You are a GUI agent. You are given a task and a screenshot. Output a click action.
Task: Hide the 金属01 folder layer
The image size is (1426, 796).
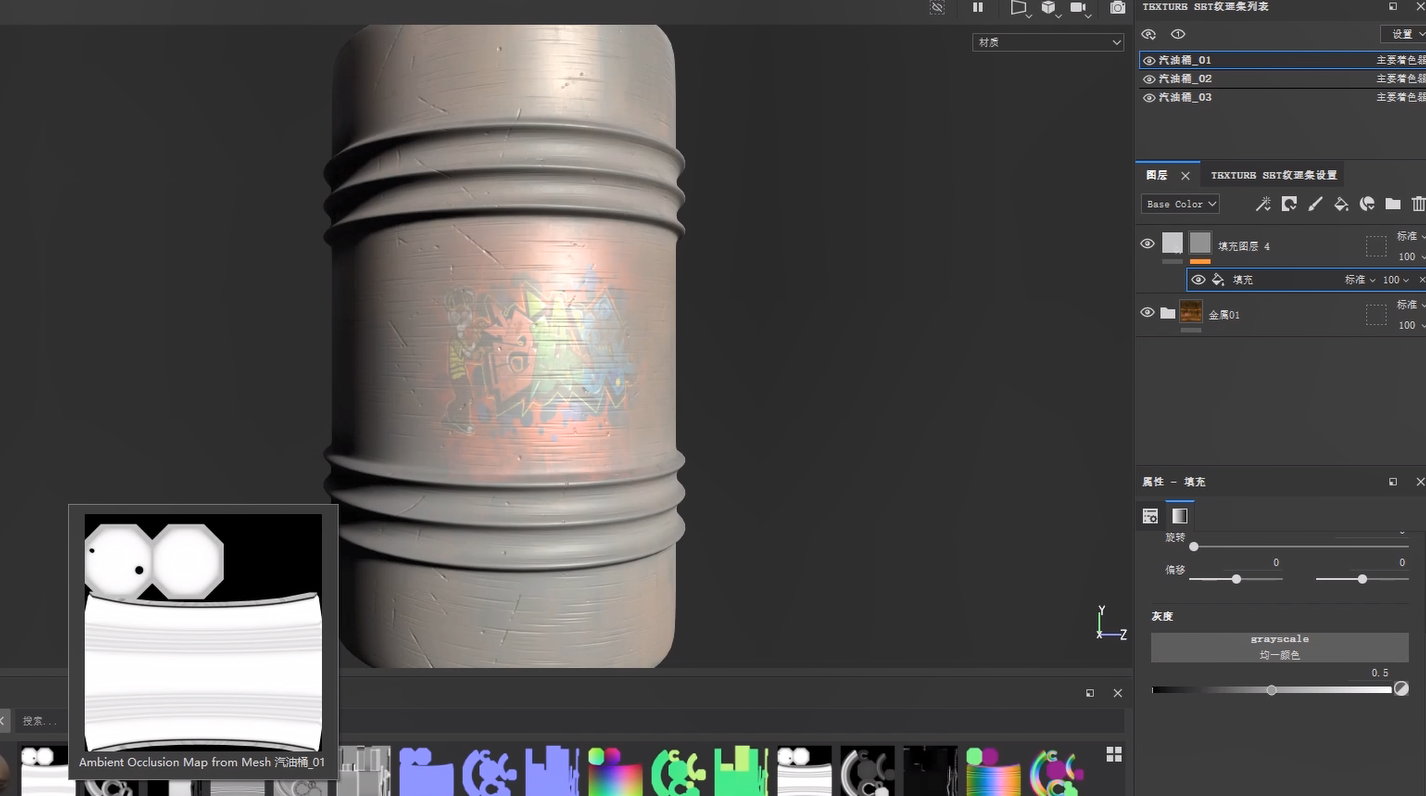click(x=1147, y=313)
